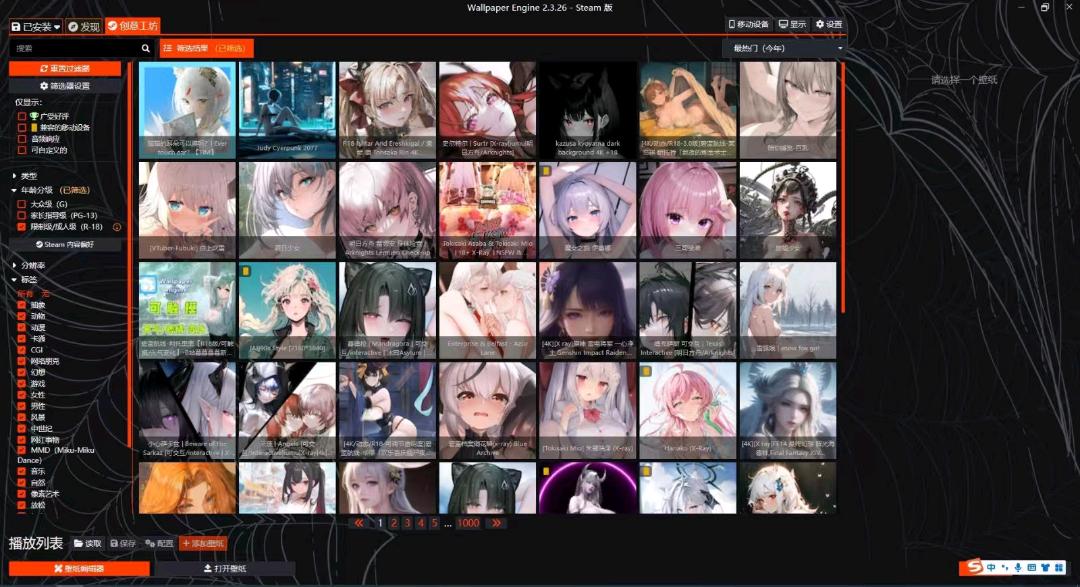Click the microphone icon in IME bar
Screen dimensions: 1080x587
point(1018,568)
